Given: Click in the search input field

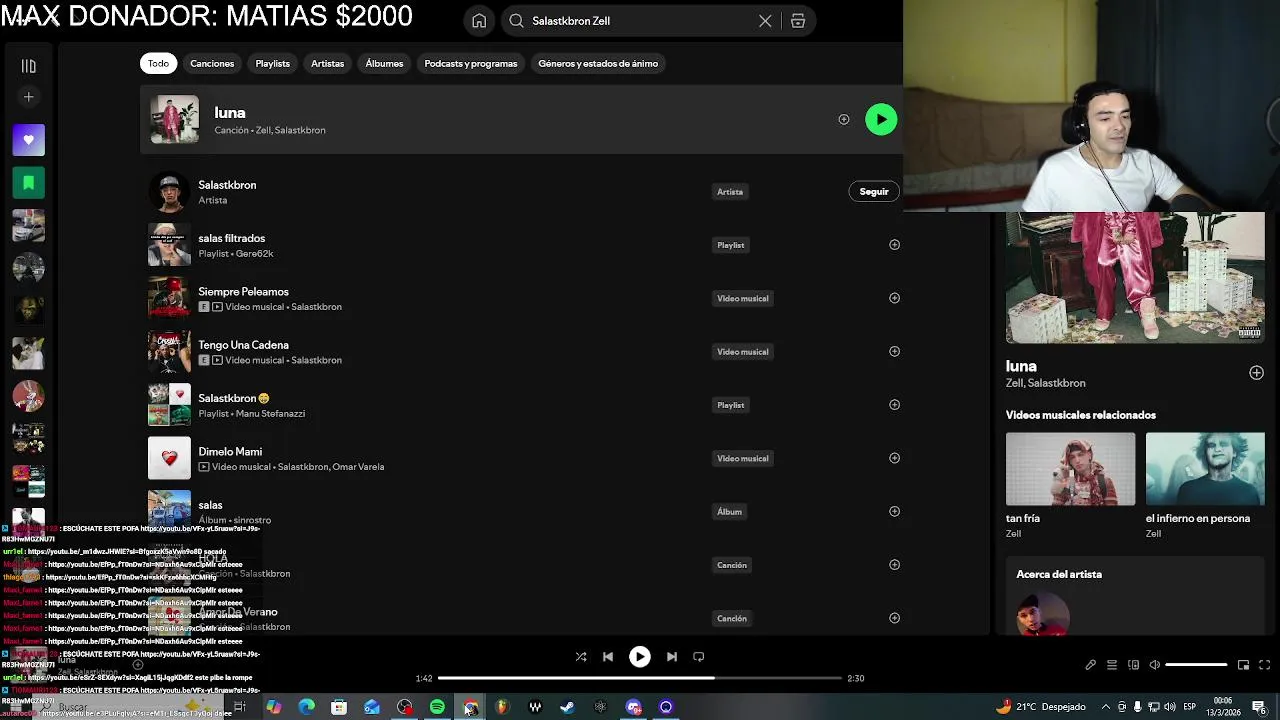Looking at the screenshot, I should (640, 21).
